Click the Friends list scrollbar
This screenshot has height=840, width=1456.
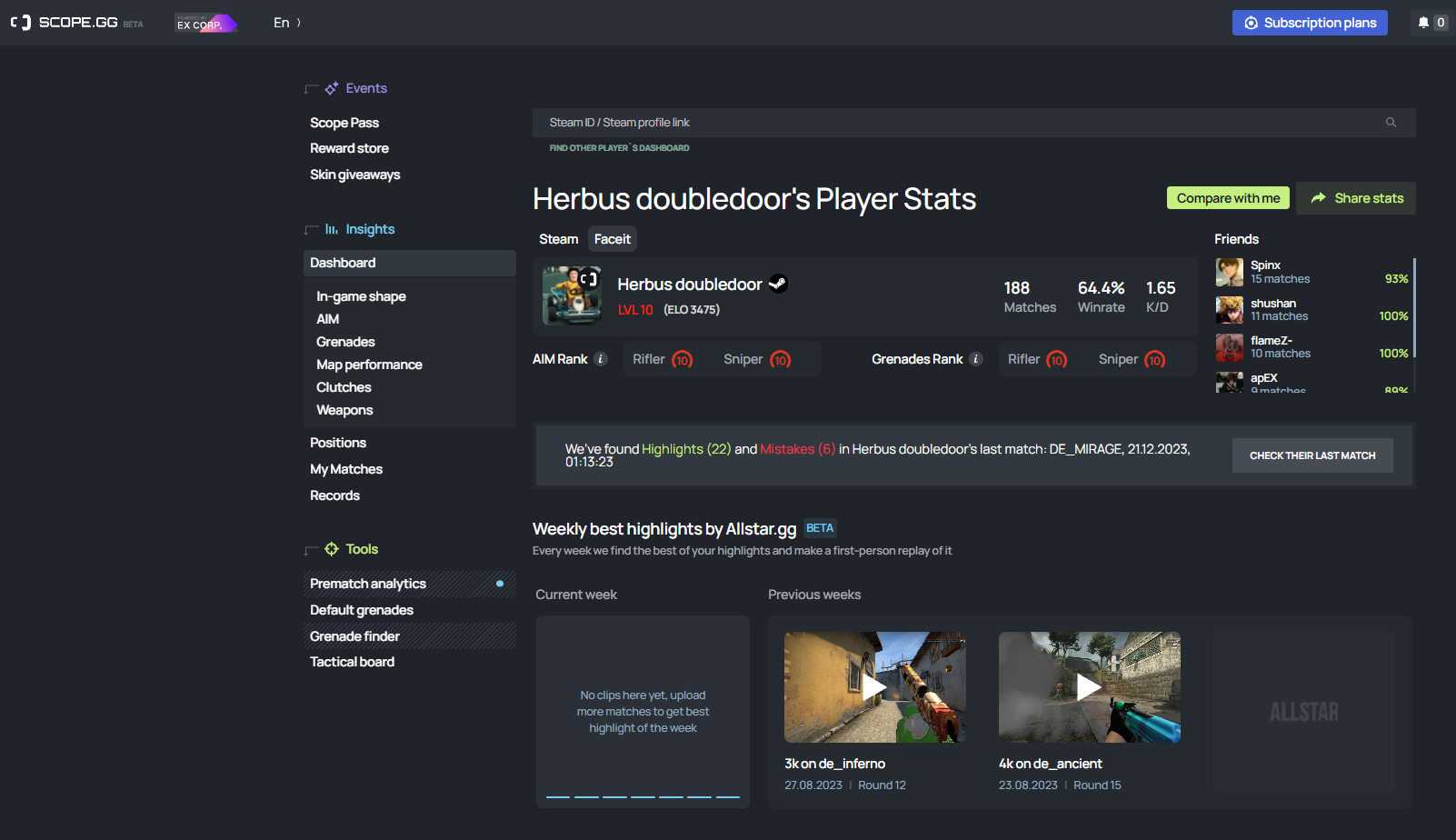tap(1414, 309)
